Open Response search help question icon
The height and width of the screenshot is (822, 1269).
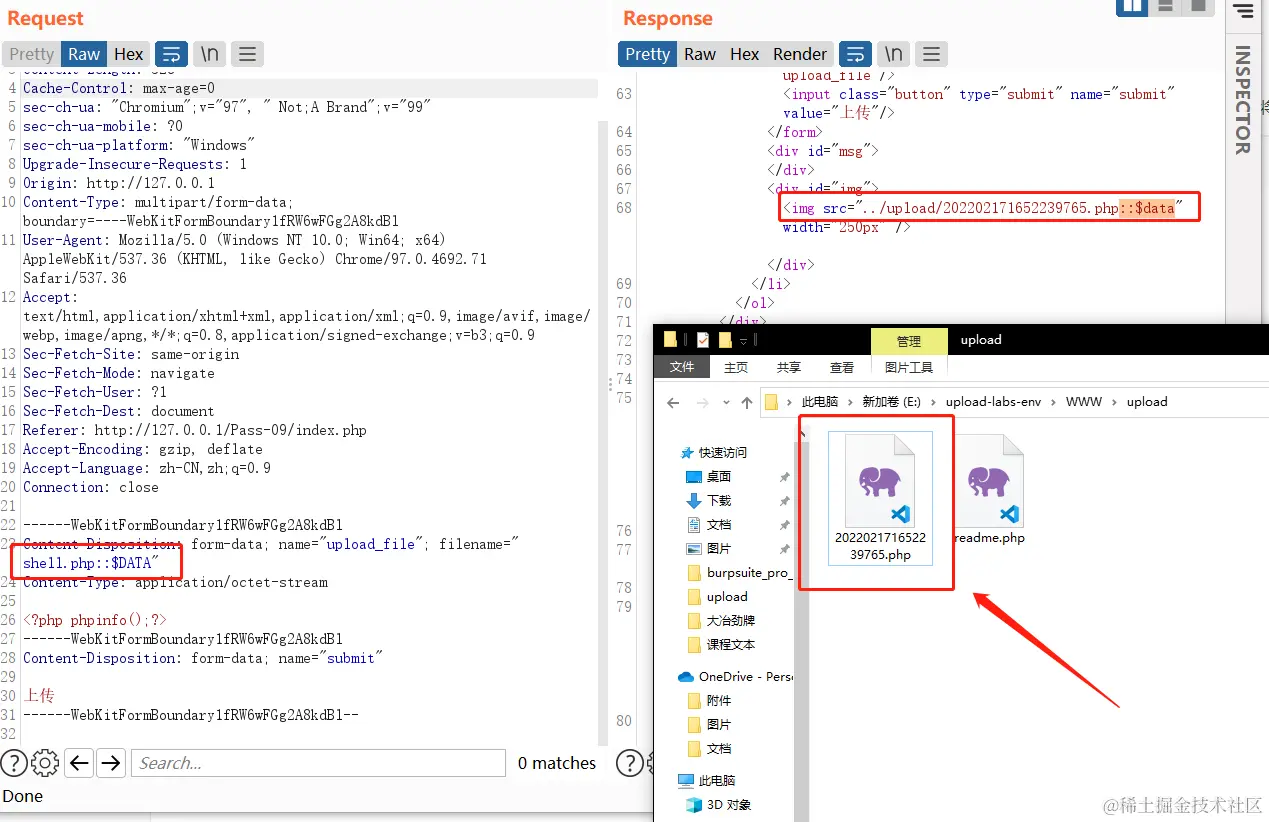(x=630, y=763)
